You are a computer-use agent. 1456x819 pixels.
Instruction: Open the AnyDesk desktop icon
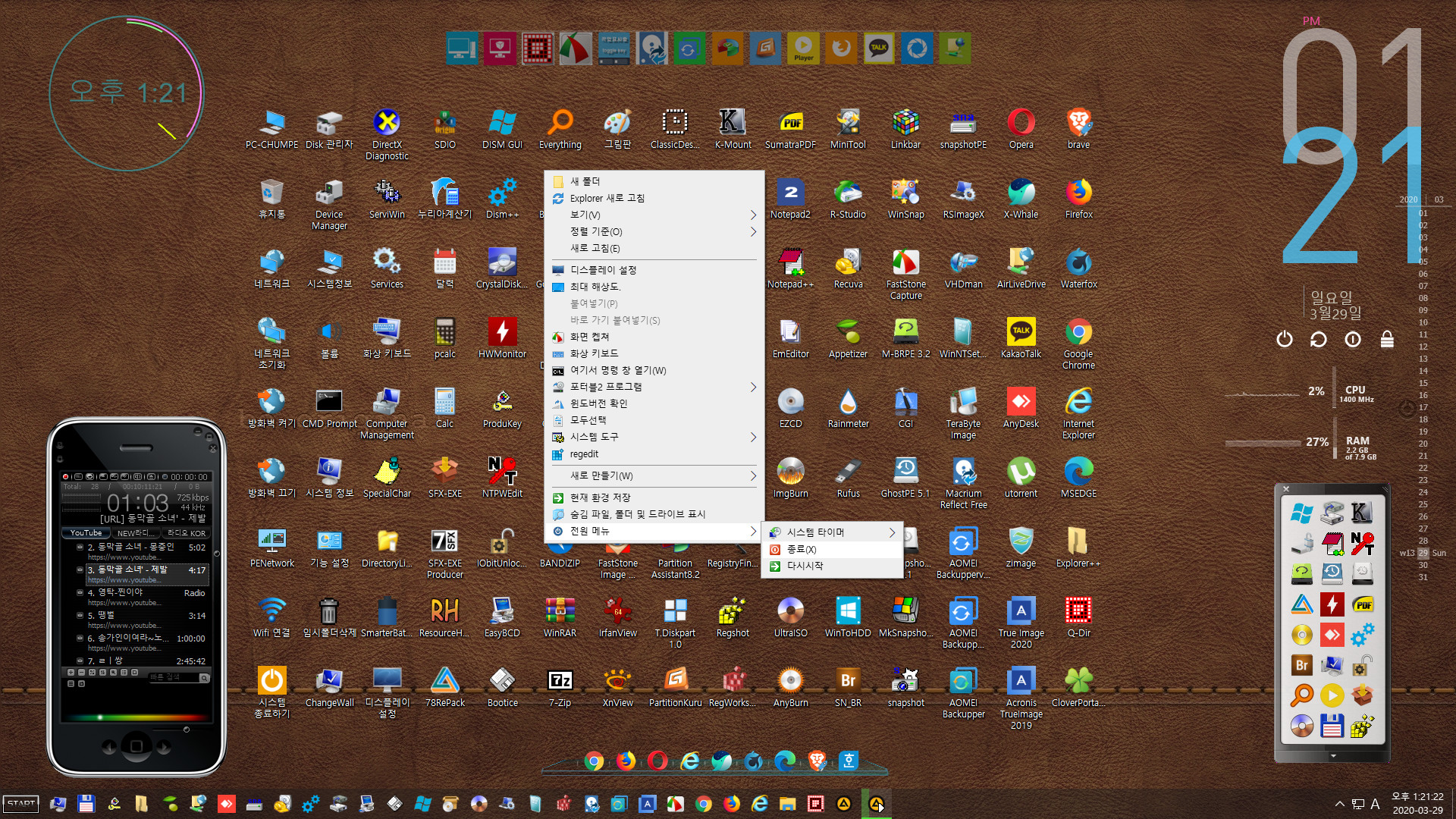[1021, 408]
